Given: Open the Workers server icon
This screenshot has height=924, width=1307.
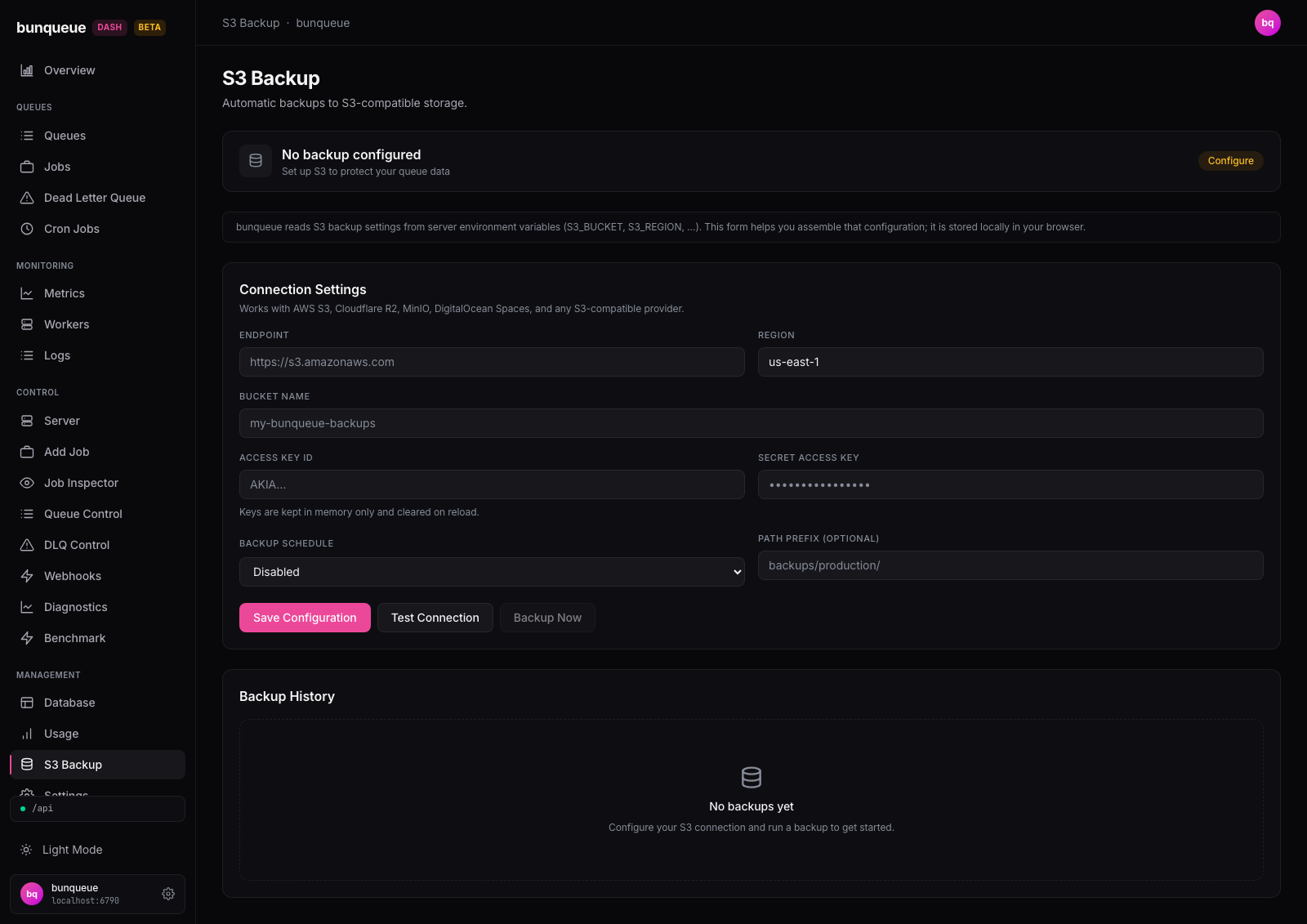Looking at the screenshot, I should [x=27, y=324].
